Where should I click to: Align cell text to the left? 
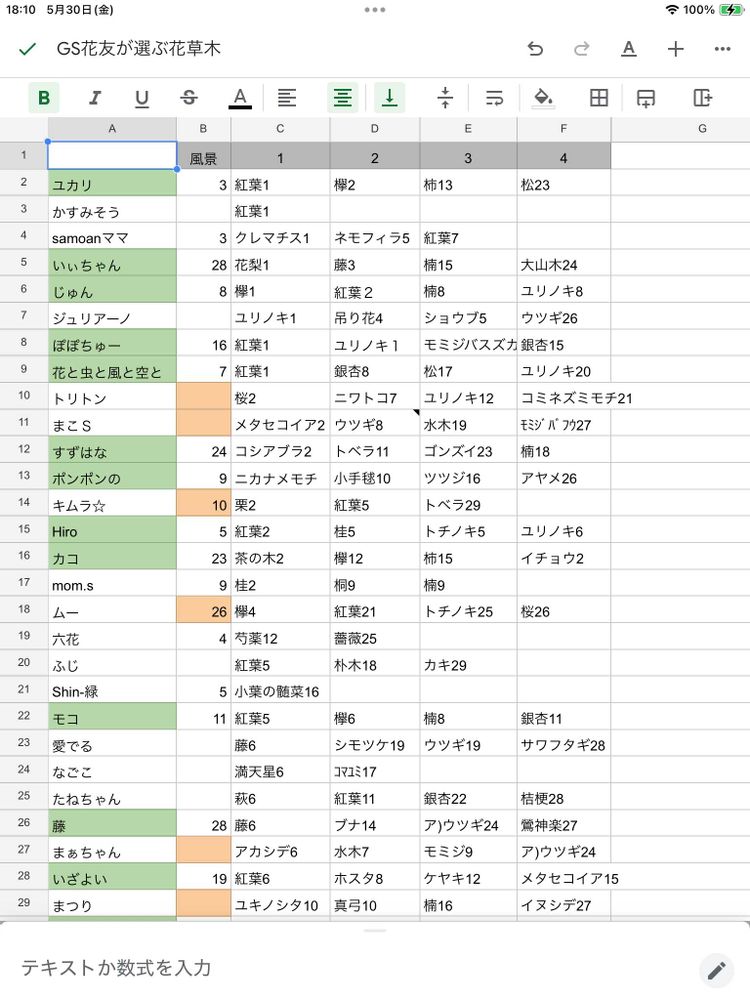[x=287, y=97]
